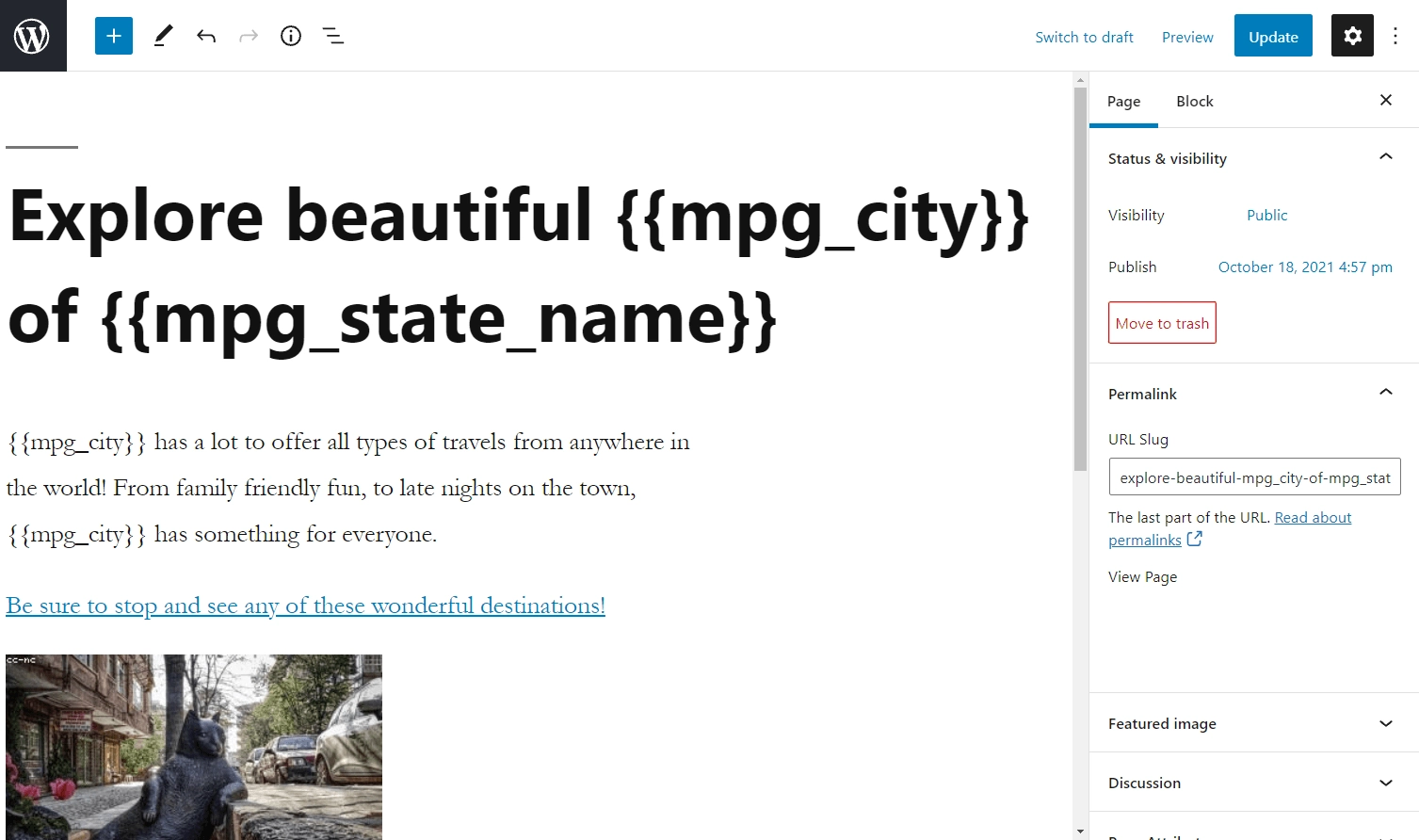Toggle the settings gear sidebar
1419x840 pixels.
[1352, 36]
